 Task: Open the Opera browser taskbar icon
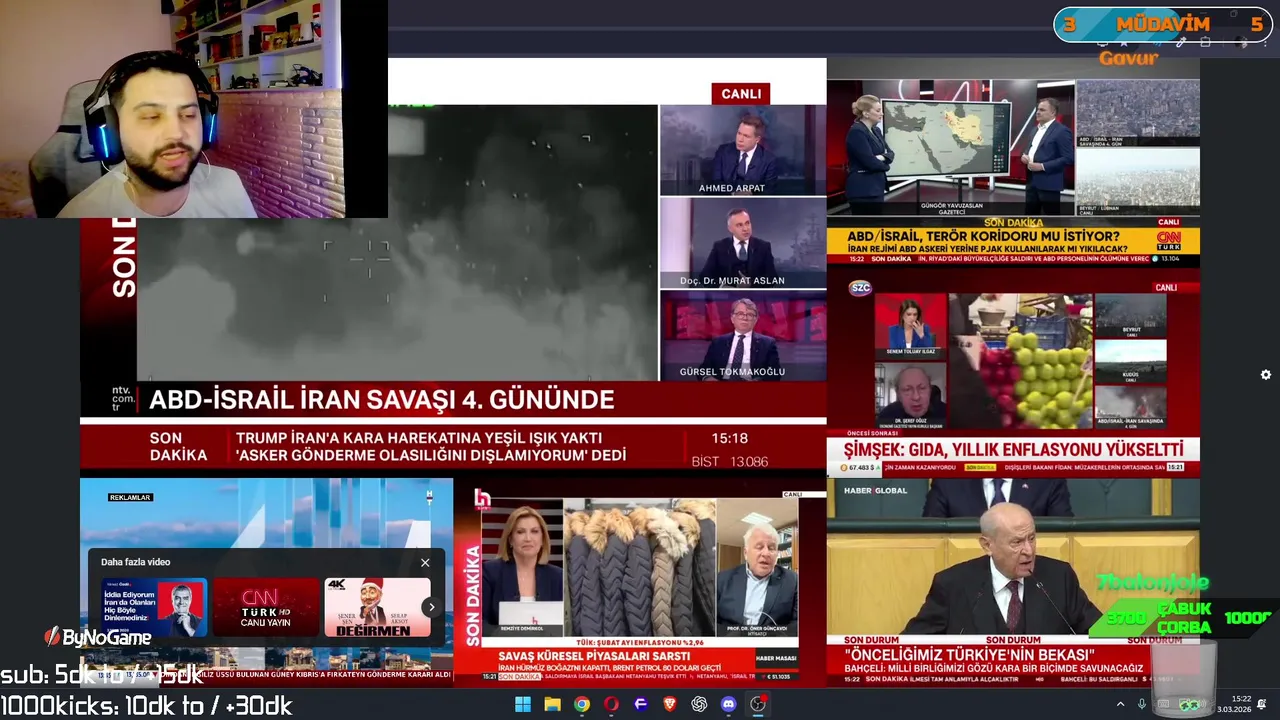pyautogui.click(x=611, y=704)
